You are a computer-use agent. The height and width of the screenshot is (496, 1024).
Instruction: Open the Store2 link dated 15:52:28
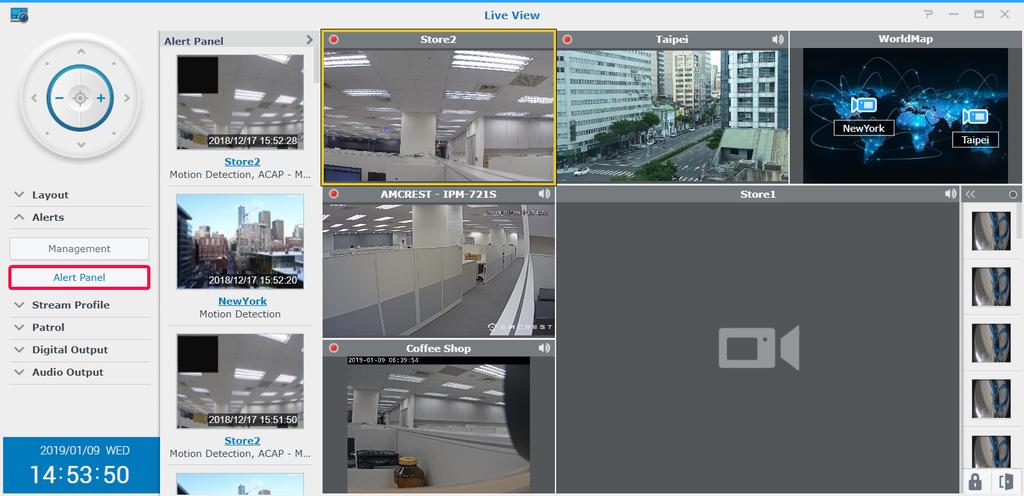(242, 161)
